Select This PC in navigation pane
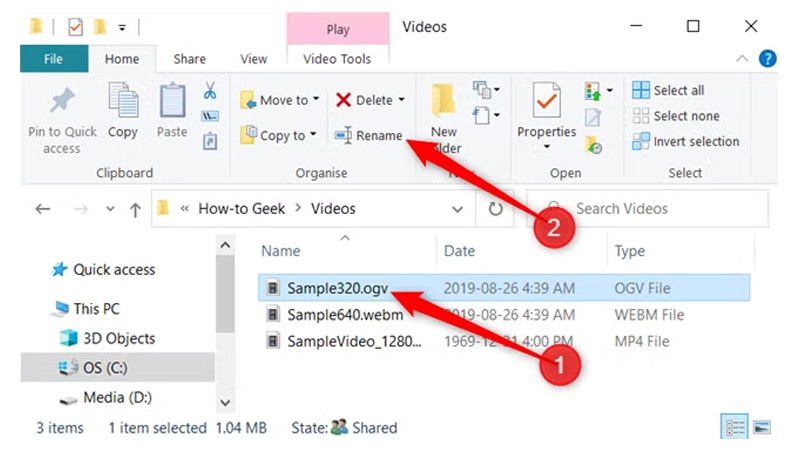Image resolution: width=800 pixels, height=450 pixels. (x=86, y=309)
